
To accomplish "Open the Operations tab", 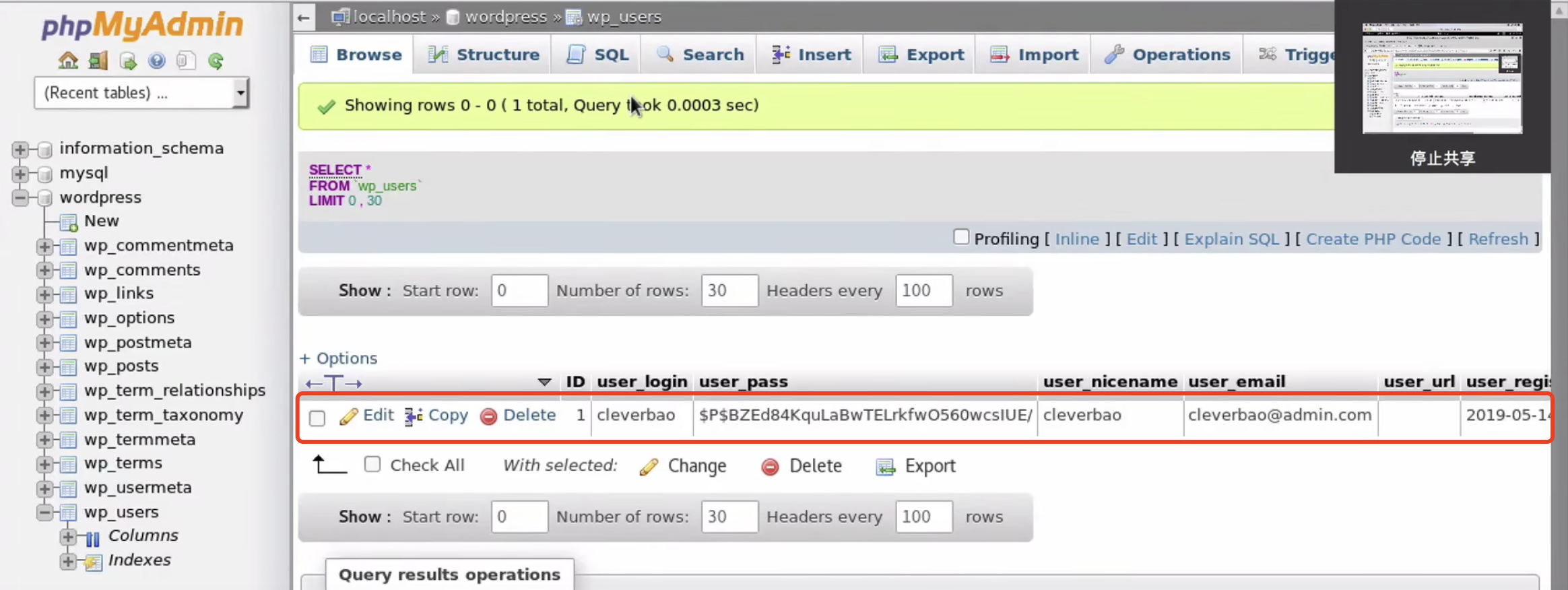I will (x=1167, y=55).
